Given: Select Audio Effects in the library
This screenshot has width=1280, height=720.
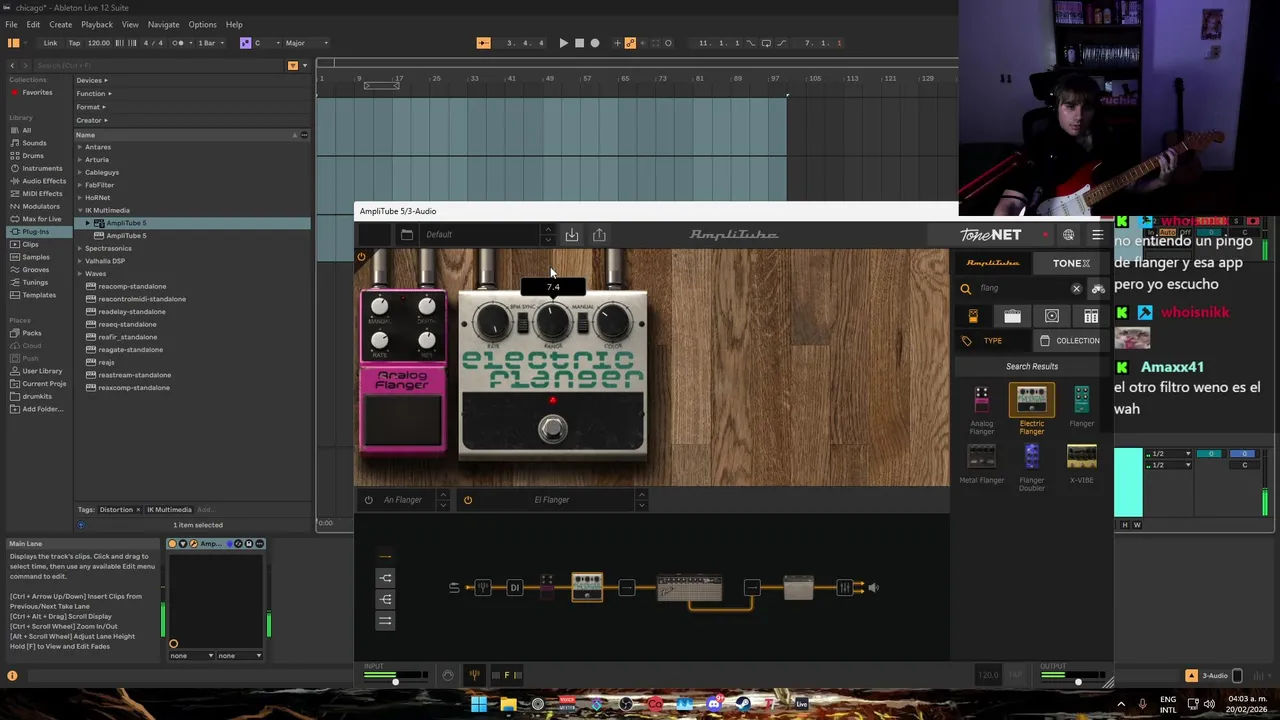Looking at the screenshot, I should click(x=44, y=181).
